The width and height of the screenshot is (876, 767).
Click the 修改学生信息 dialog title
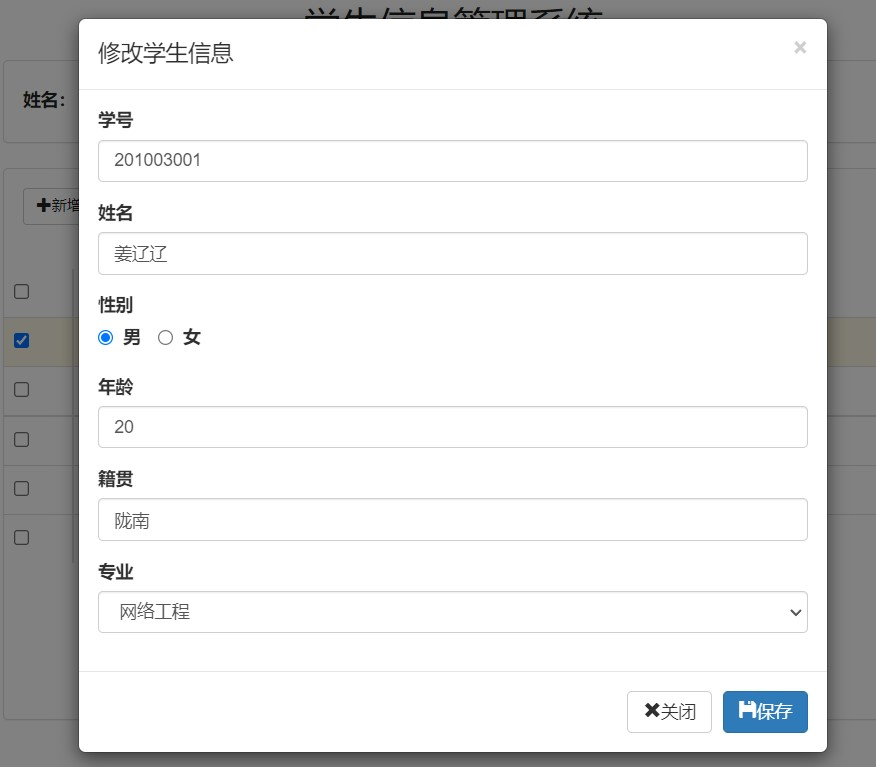click(166, 53)
